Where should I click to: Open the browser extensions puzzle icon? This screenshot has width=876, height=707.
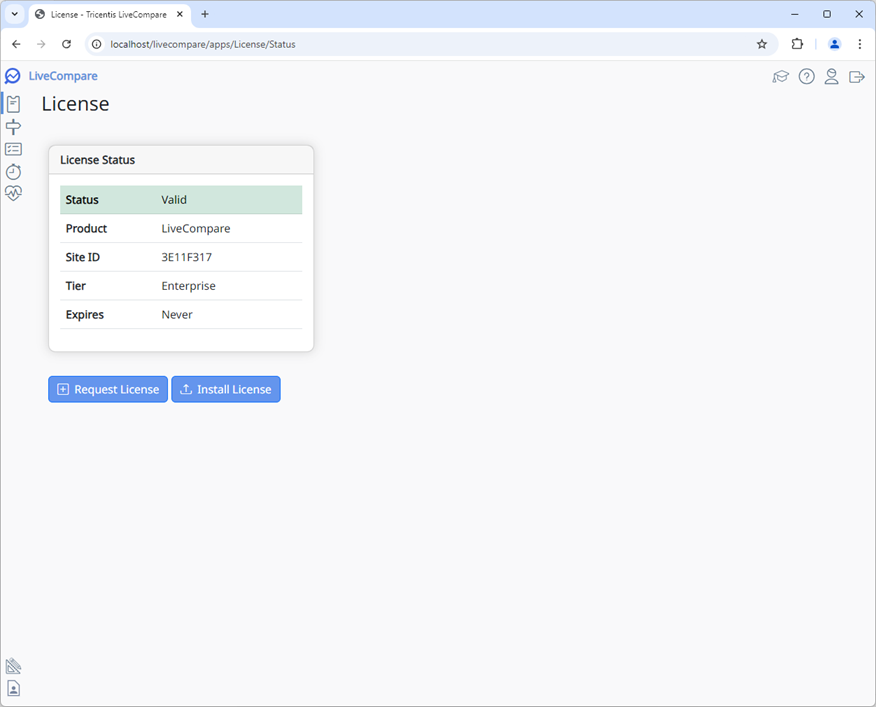pyautogui.click(x=797, y=44)
